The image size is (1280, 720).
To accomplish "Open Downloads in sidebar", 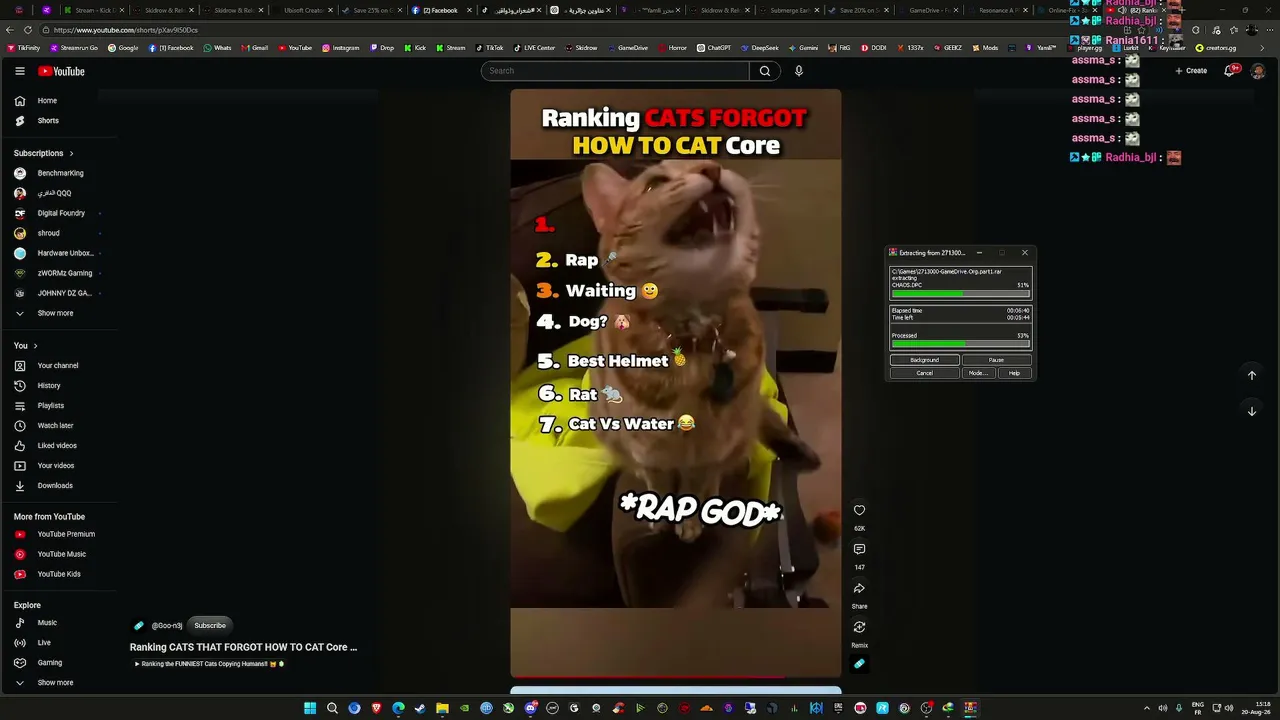I will (x=55, y=486).
